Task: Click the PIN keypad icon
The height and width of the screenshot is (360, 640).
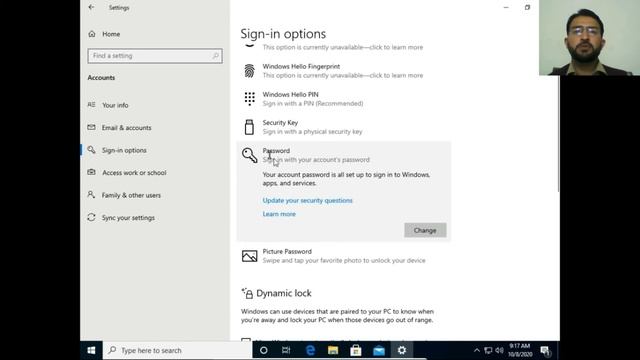Action: (x=249, y=99)
